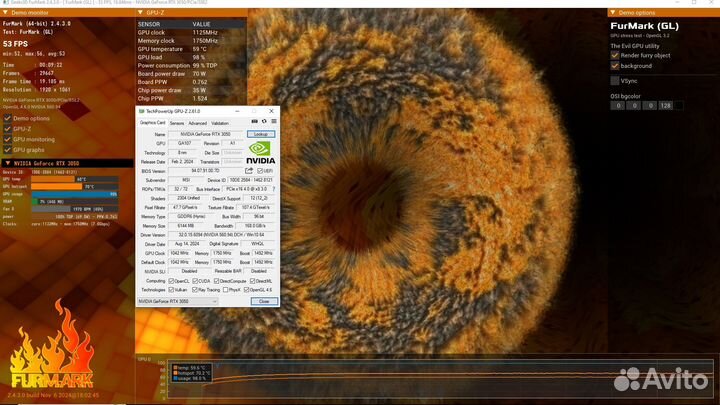Click the fan speed RPM bar

click(x=74, y=209)
